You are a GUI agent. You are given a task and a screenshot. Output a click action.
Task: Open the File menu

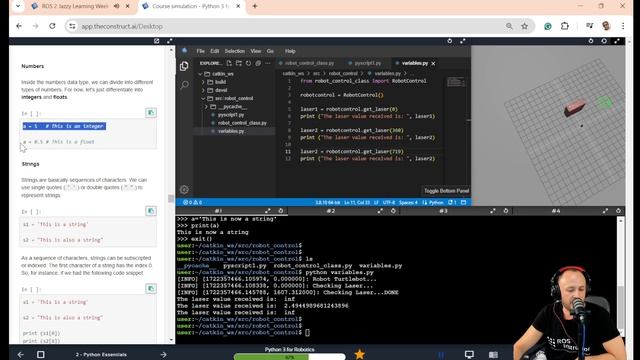pyautogui.click(x=200, y=51)
